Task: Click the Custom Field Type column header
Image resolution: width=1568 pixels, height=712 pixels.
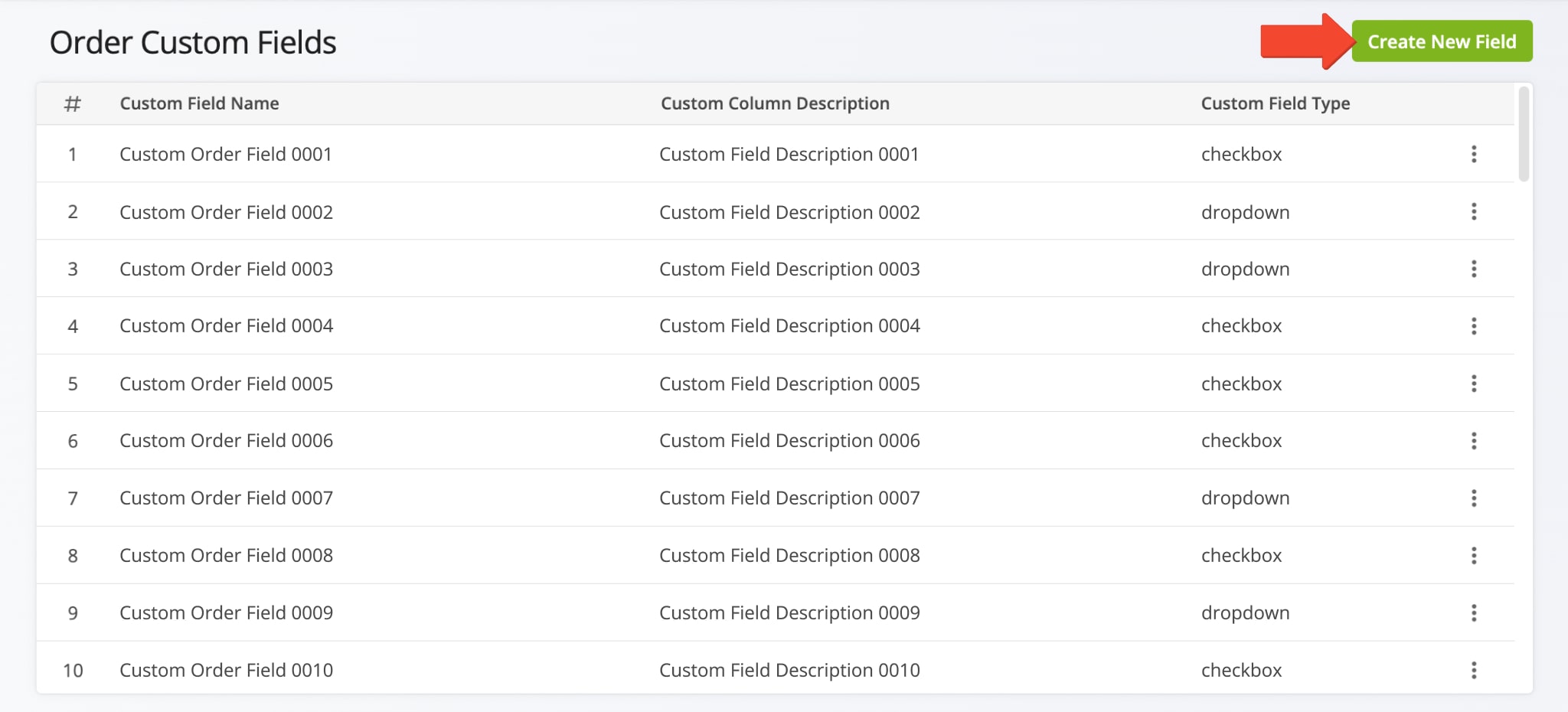Action: (x=1276, y=103)
